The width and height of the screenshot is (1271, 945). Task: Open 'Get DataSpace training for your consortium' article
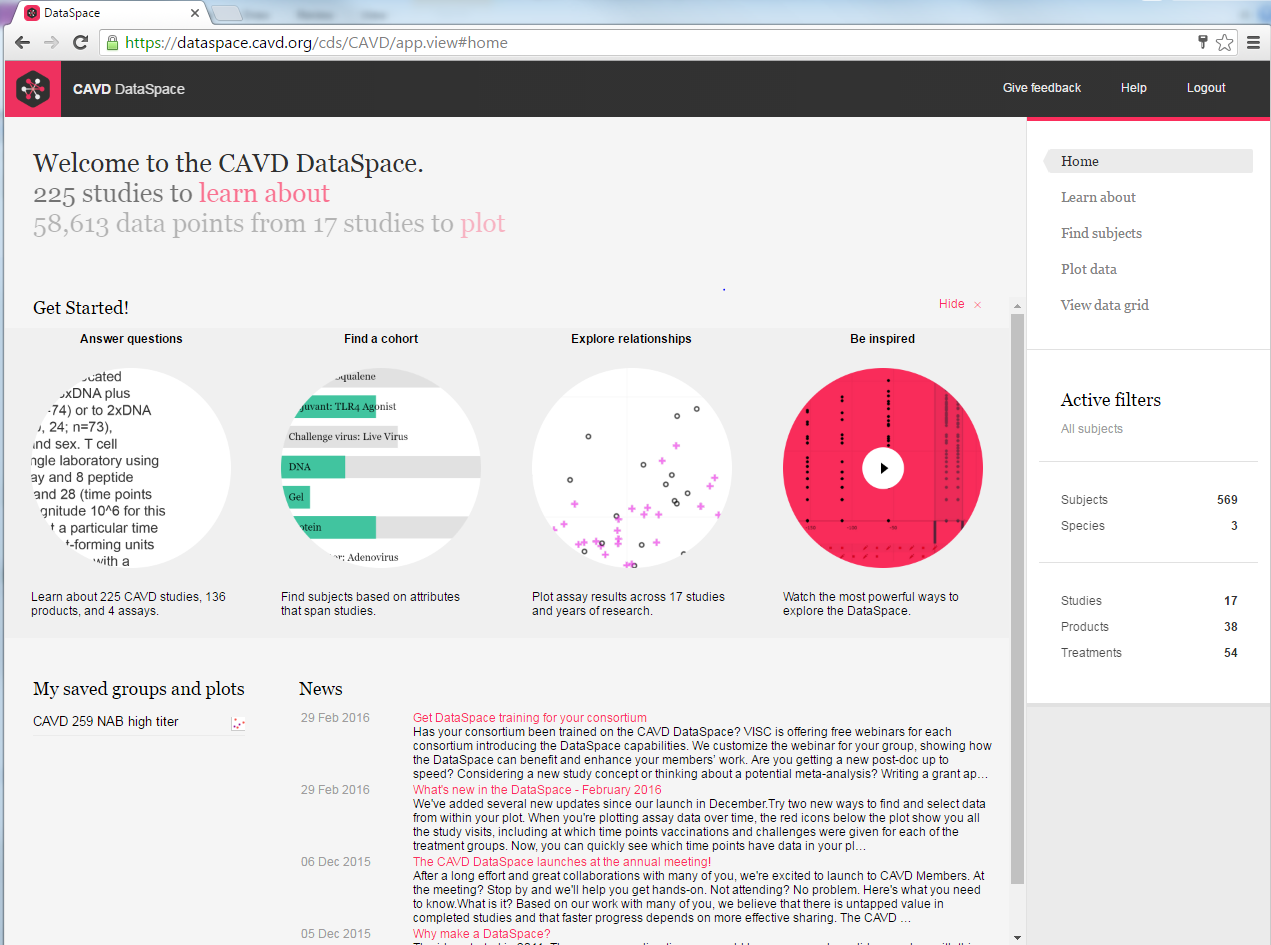[530, 718]
